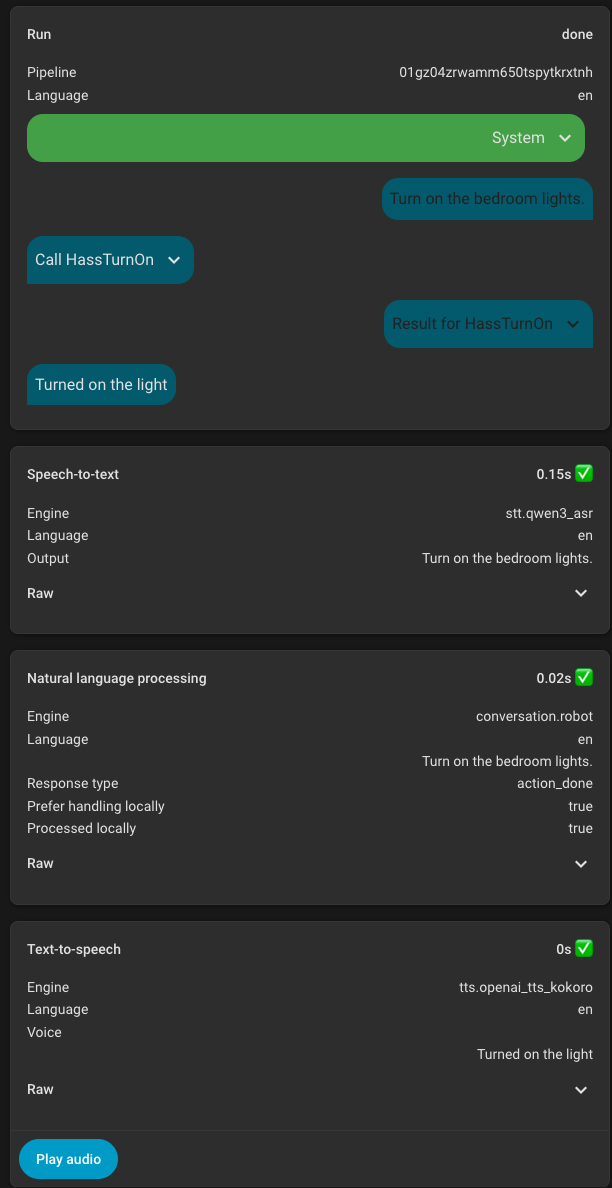
Task: Expand the System message chevron
Action: pyautogui.click(x=565, y=138)
